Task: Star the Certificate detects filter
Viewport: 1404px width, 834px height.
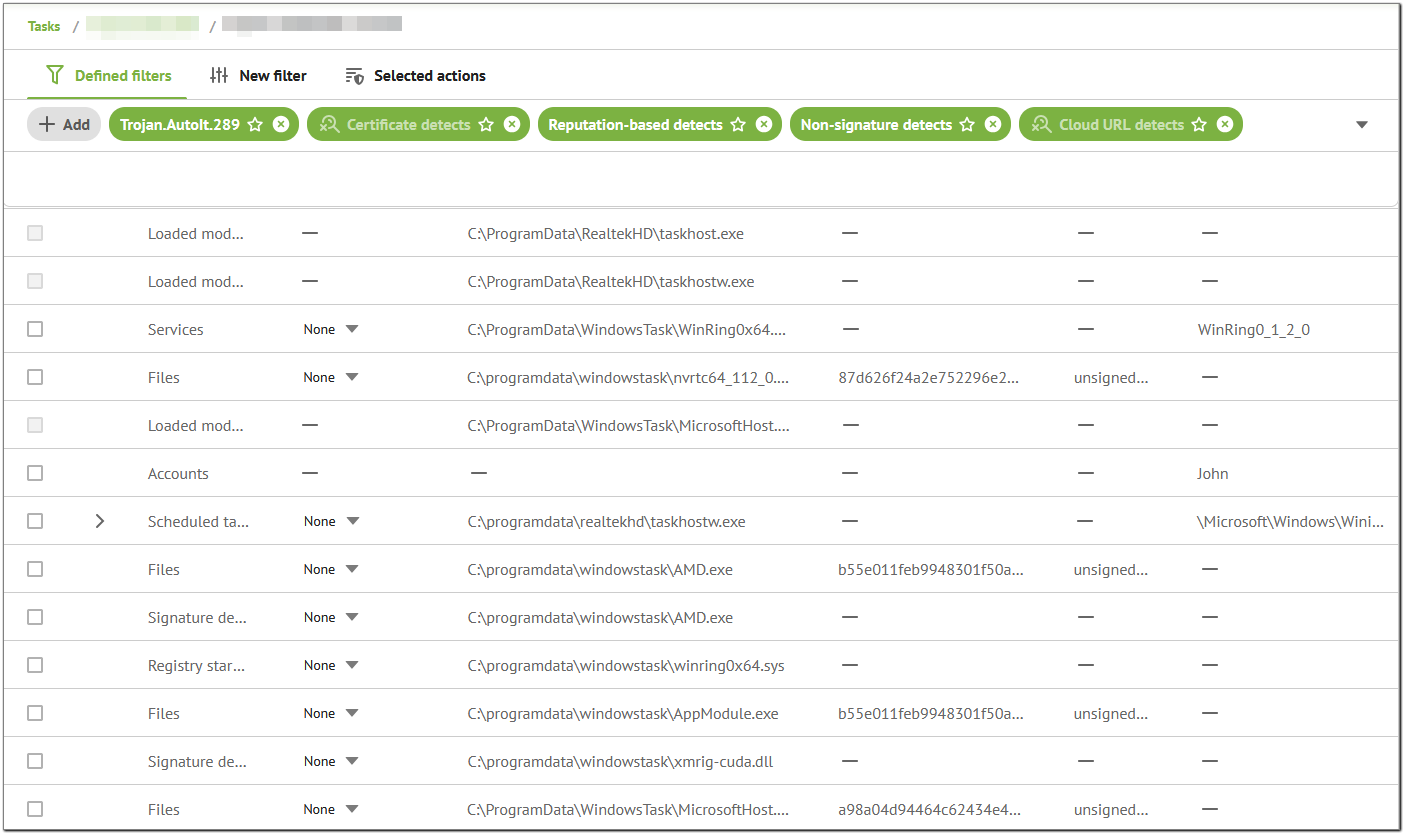Action: pos(486,125)
